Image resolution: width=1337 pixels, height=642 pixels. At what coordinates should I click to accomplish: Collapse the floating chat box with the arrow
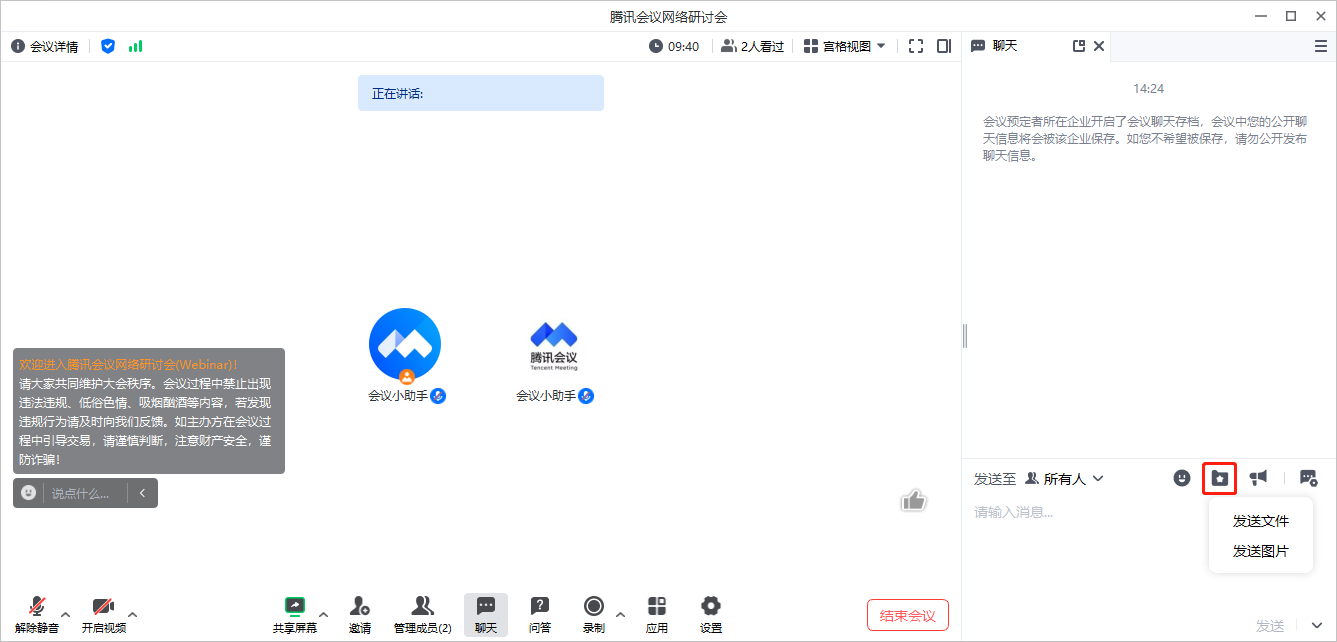click(x=142, y=493)
